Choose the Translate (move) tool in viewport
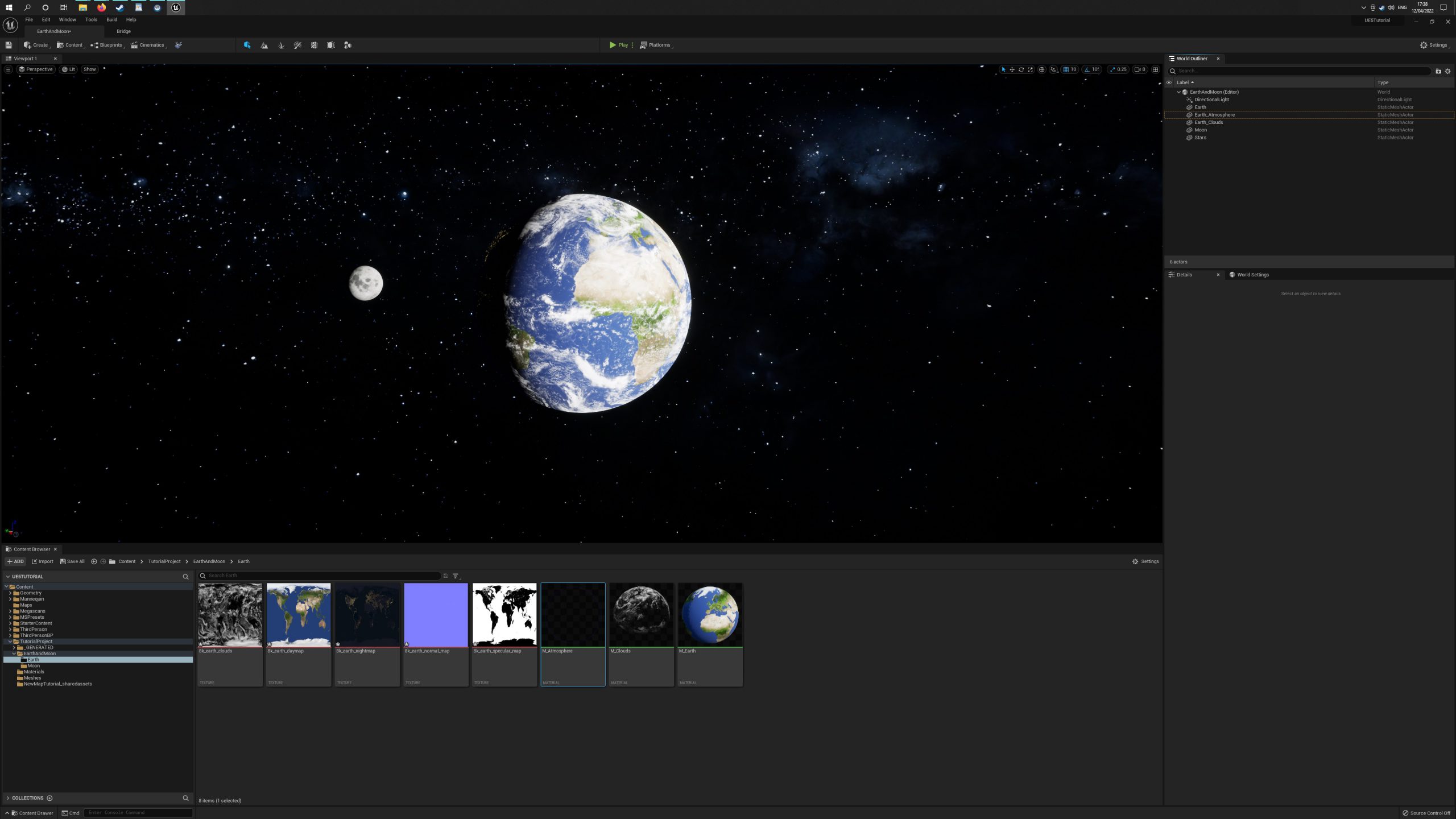The image size is (1456, 819). click(1012, 69)
